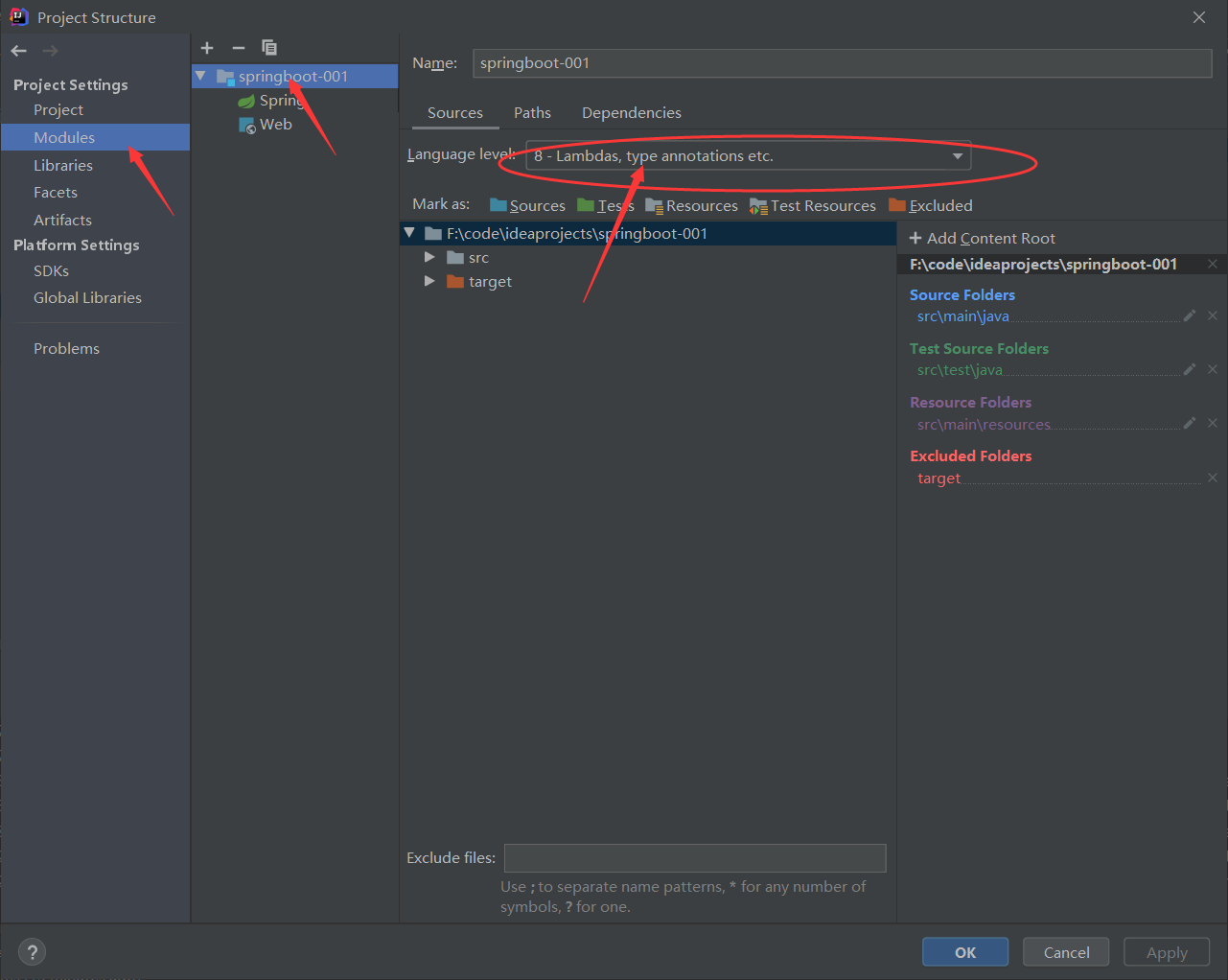Edit properties of src\test\java folder
This screenshot has height=980, width=1228.
(x=1190, y=369)
